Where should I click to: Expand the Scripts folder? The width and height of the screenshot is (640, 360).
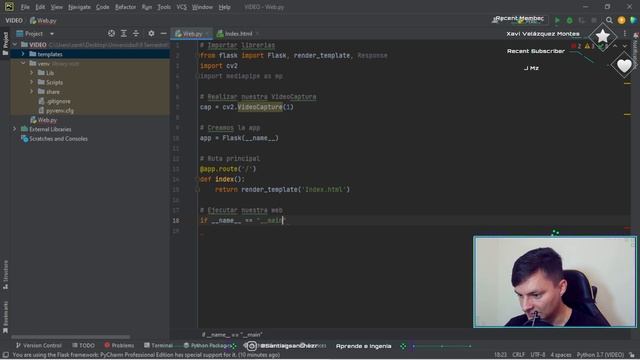pos(31,82)
